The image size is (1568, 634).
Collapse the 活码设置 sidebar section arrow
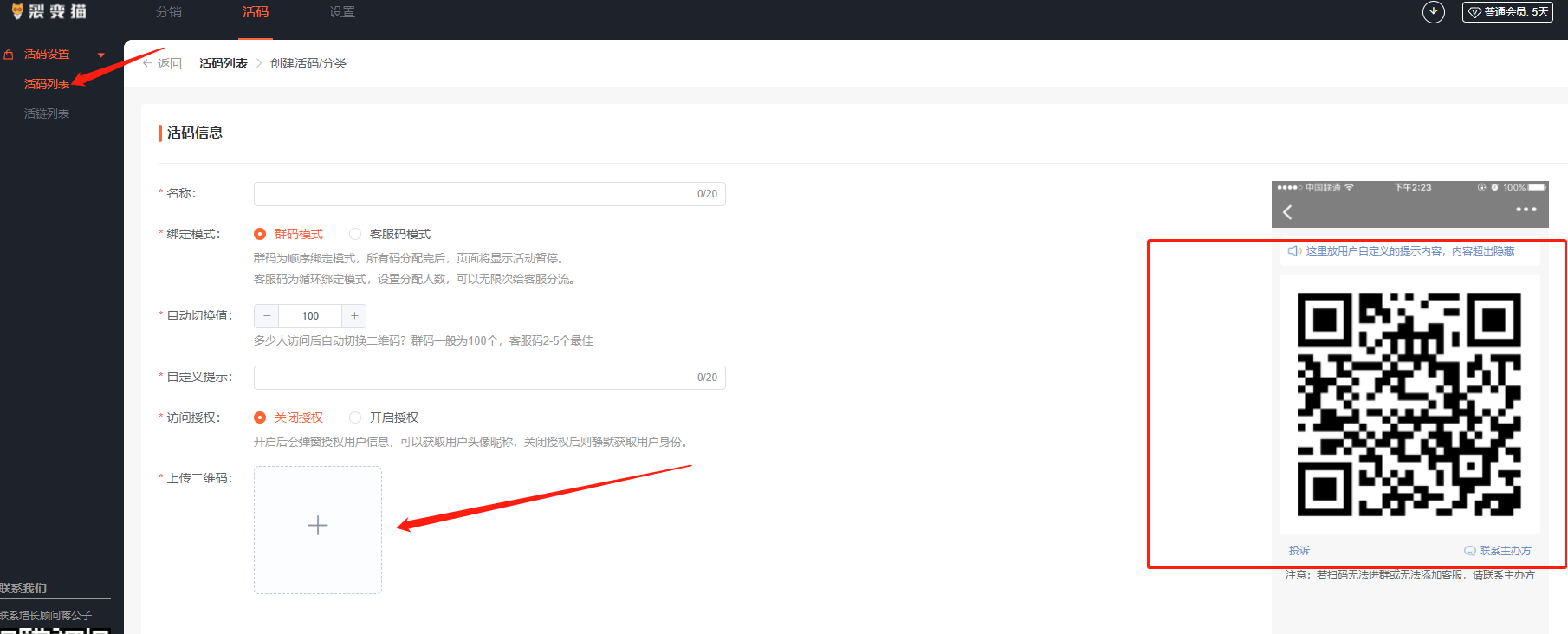101,55
